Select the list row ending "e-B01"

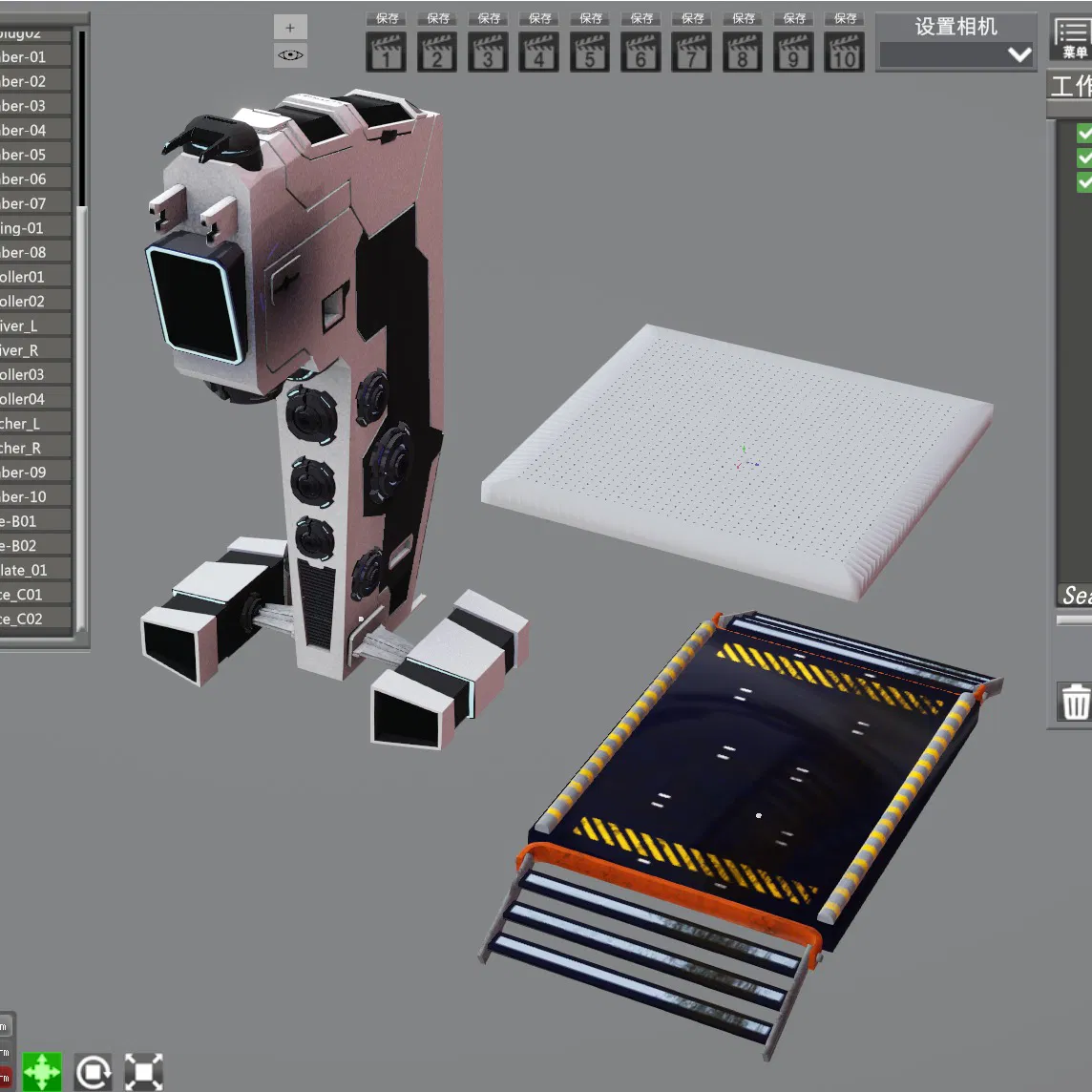click(x=34, y=521)
